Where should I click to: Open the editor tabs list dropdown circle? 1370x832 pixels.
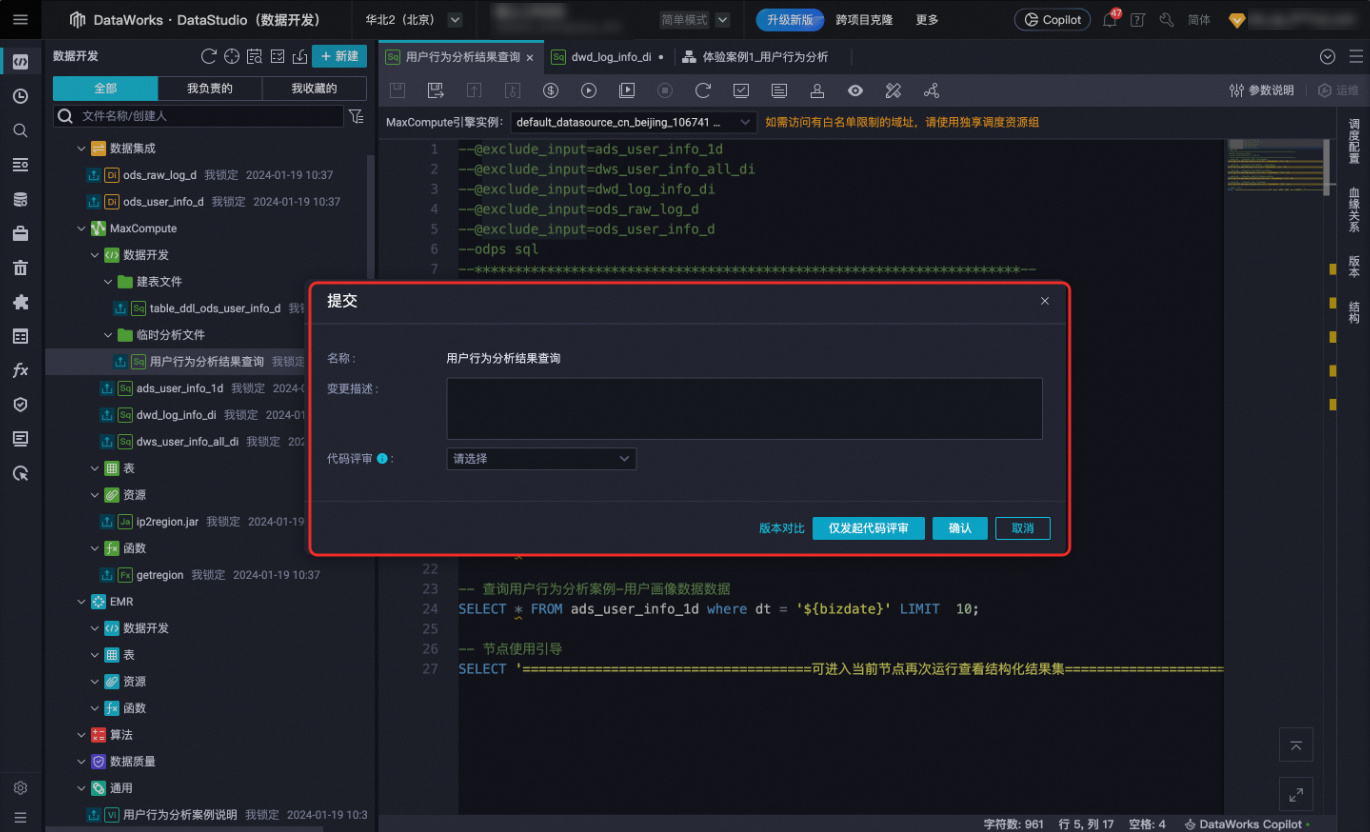coord(1328,57)
